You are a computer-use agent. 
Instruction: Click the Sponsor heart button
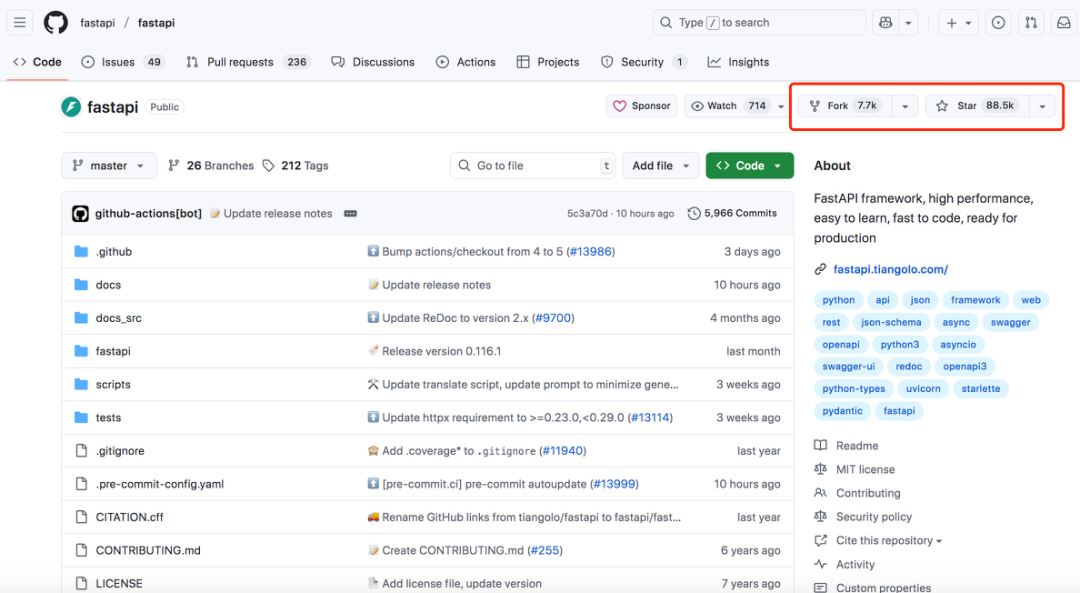[641, 106]
